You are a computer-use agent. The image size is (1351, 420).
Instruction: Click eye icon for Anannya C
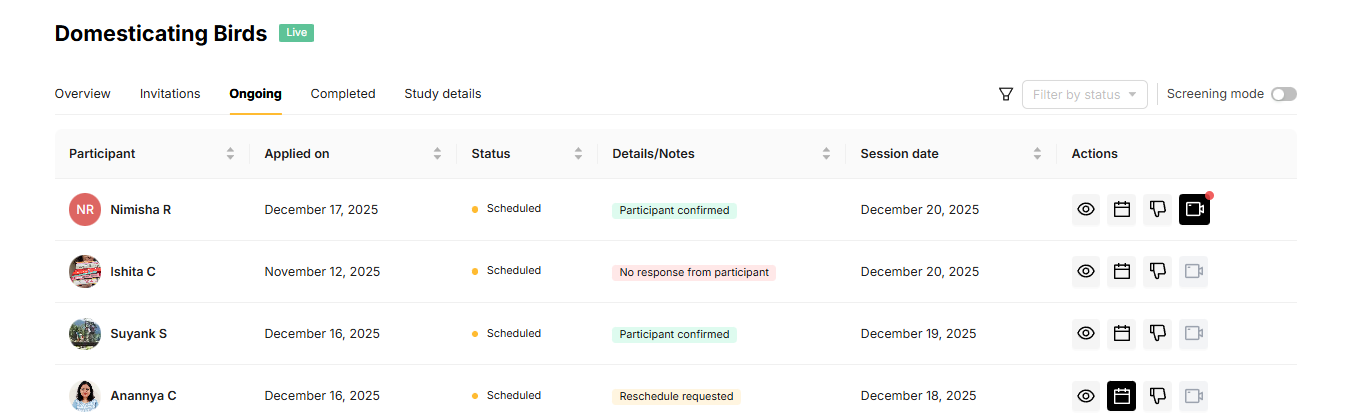(x=1086, y=396)
